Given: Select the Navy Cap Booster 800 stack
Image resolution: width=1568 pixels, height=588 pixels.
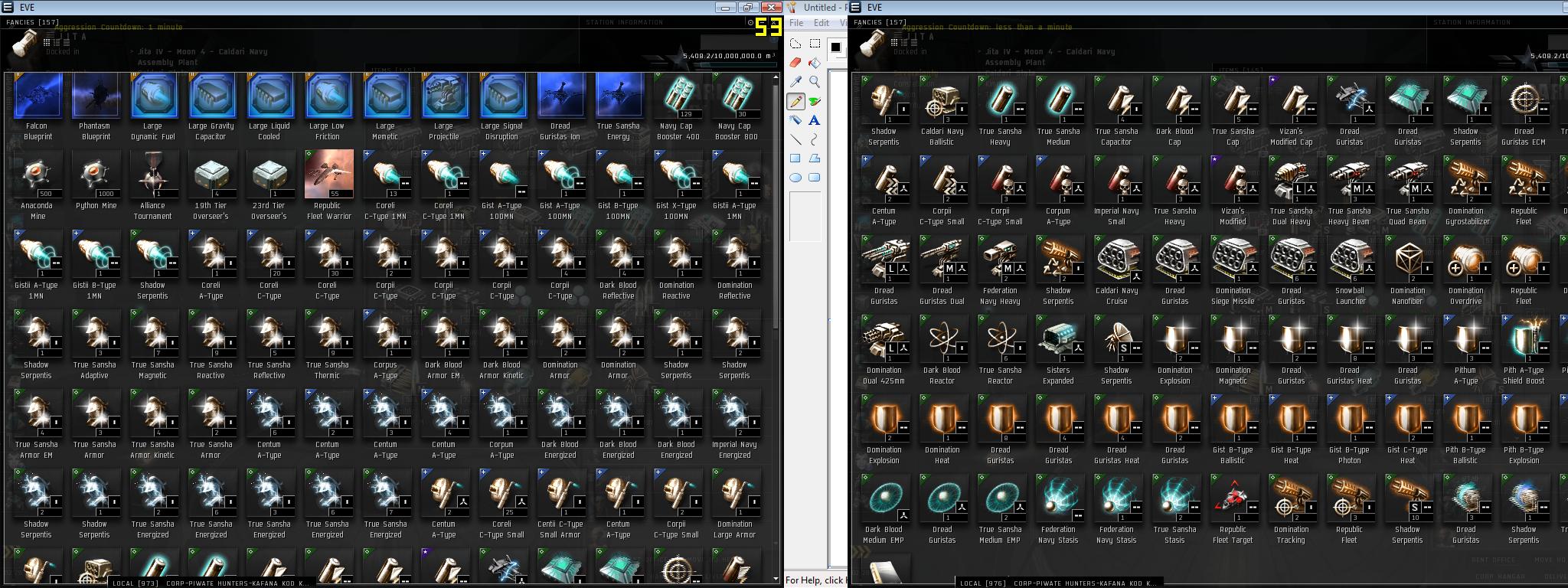Looking at the screenshot, I should 735,107.
